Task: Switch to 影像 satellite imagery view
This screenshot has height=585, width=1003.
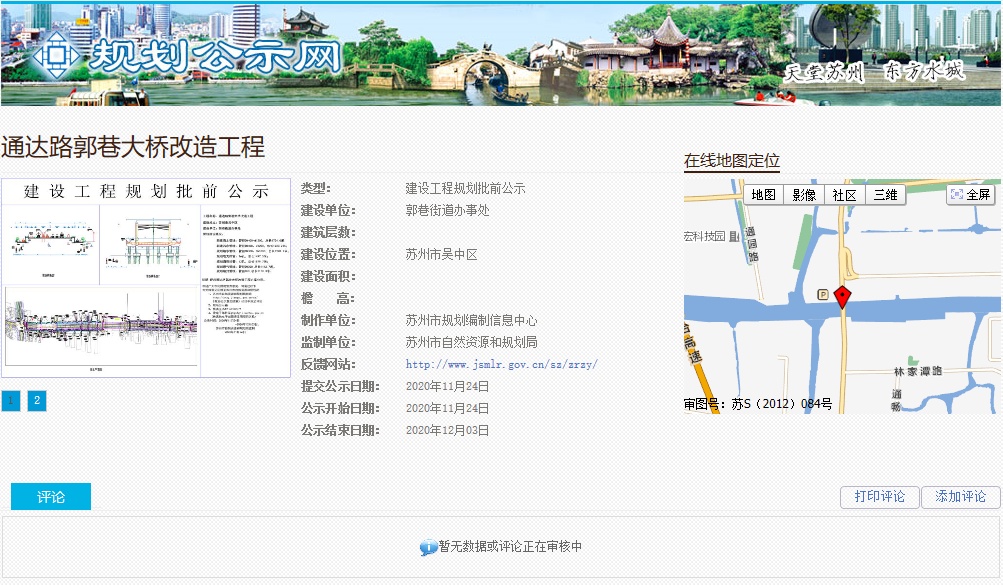Action: tap(804, 195)
